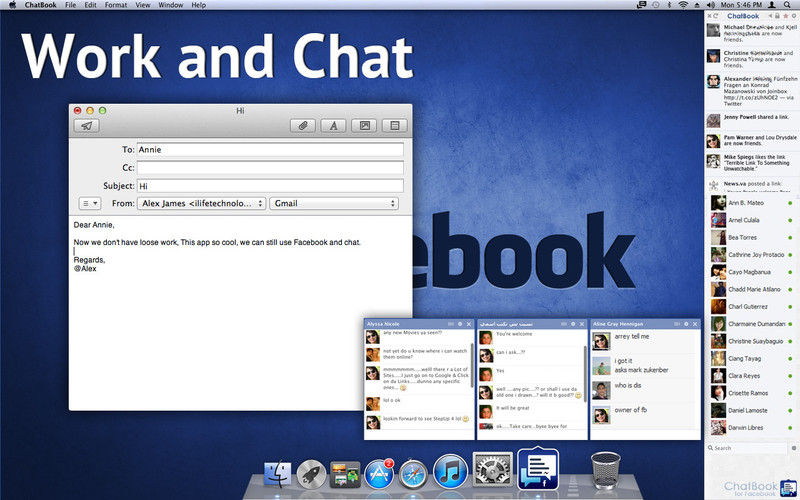Click the user account icon in menu bar
The image size is (800, 500).
coord(772,5)
